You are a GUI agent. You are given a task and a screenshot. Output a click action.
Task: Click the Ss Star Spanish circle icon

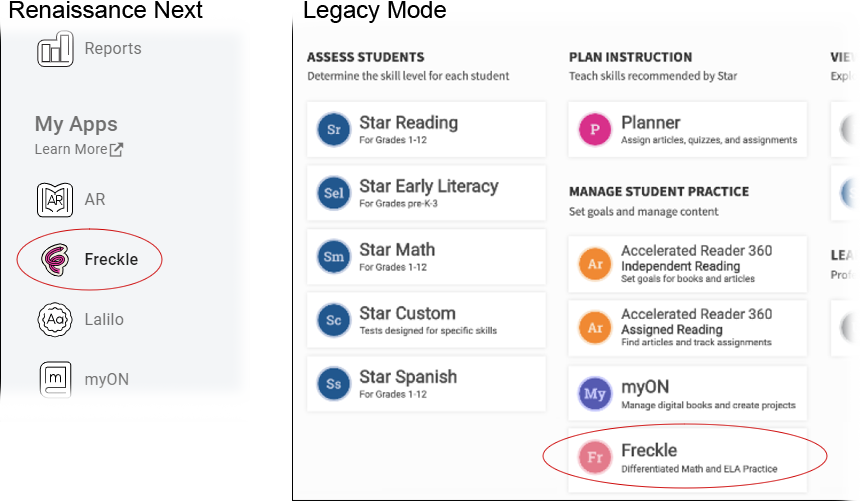(333, 384)
